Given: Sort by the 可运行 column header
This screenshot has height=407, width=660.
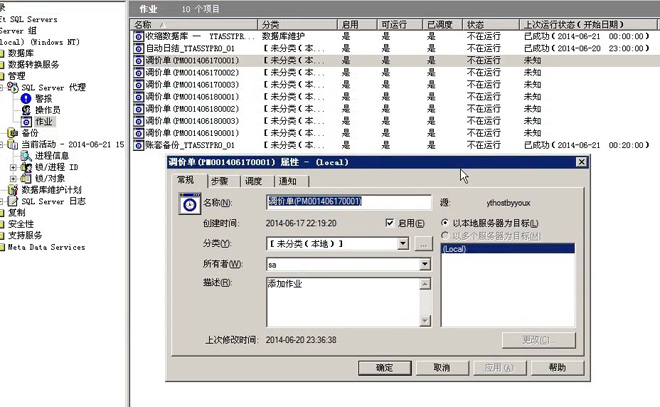Looking at the screenshot, I should coord(399,24).
